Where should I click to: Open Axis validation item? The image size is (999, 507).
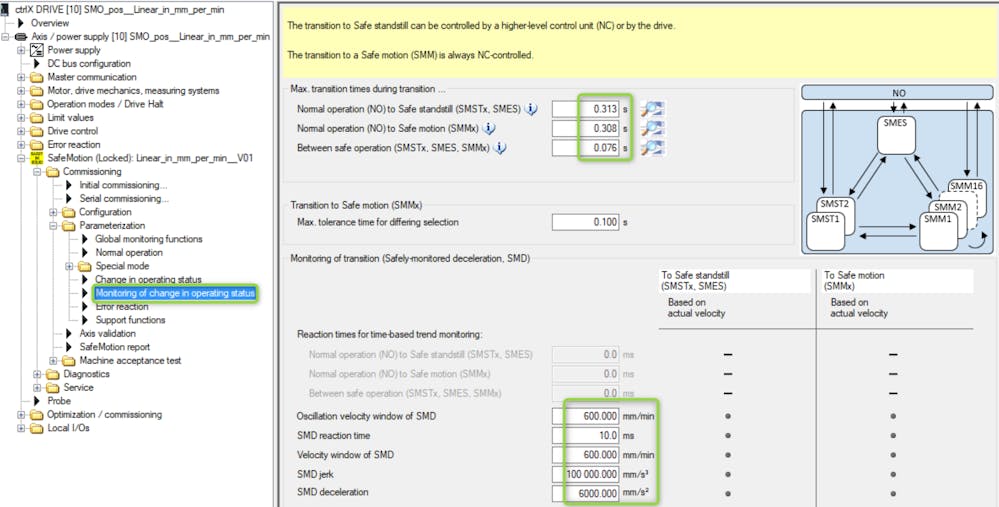tap(108, 334)
